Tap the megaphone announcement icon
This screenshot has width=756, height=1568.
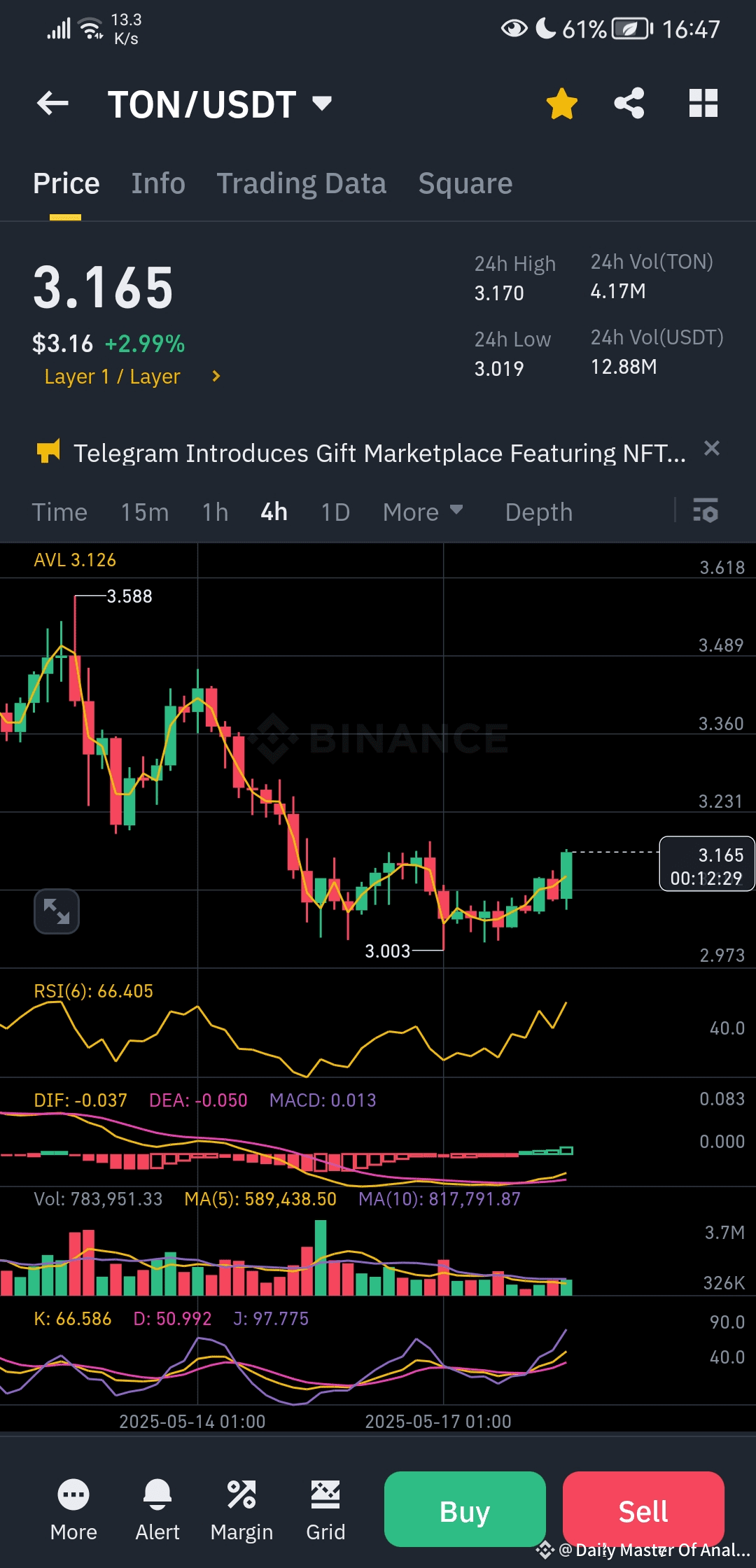(48, 451)
